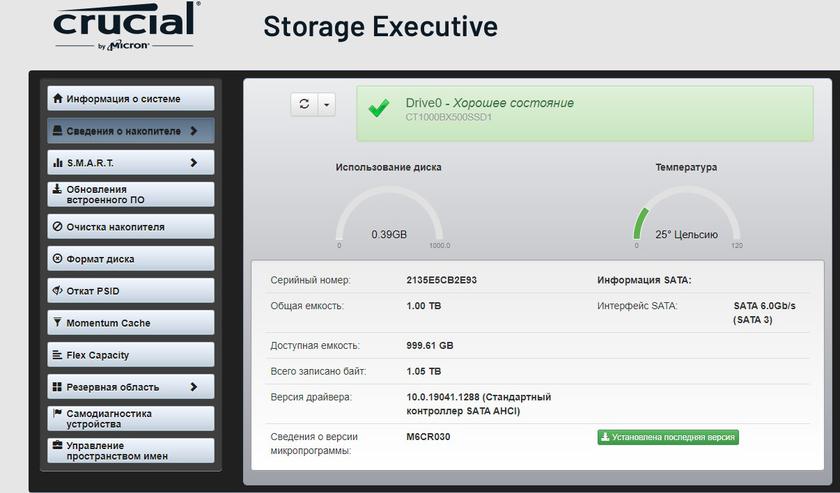Click the Crucial logo

tap(125, 25)
